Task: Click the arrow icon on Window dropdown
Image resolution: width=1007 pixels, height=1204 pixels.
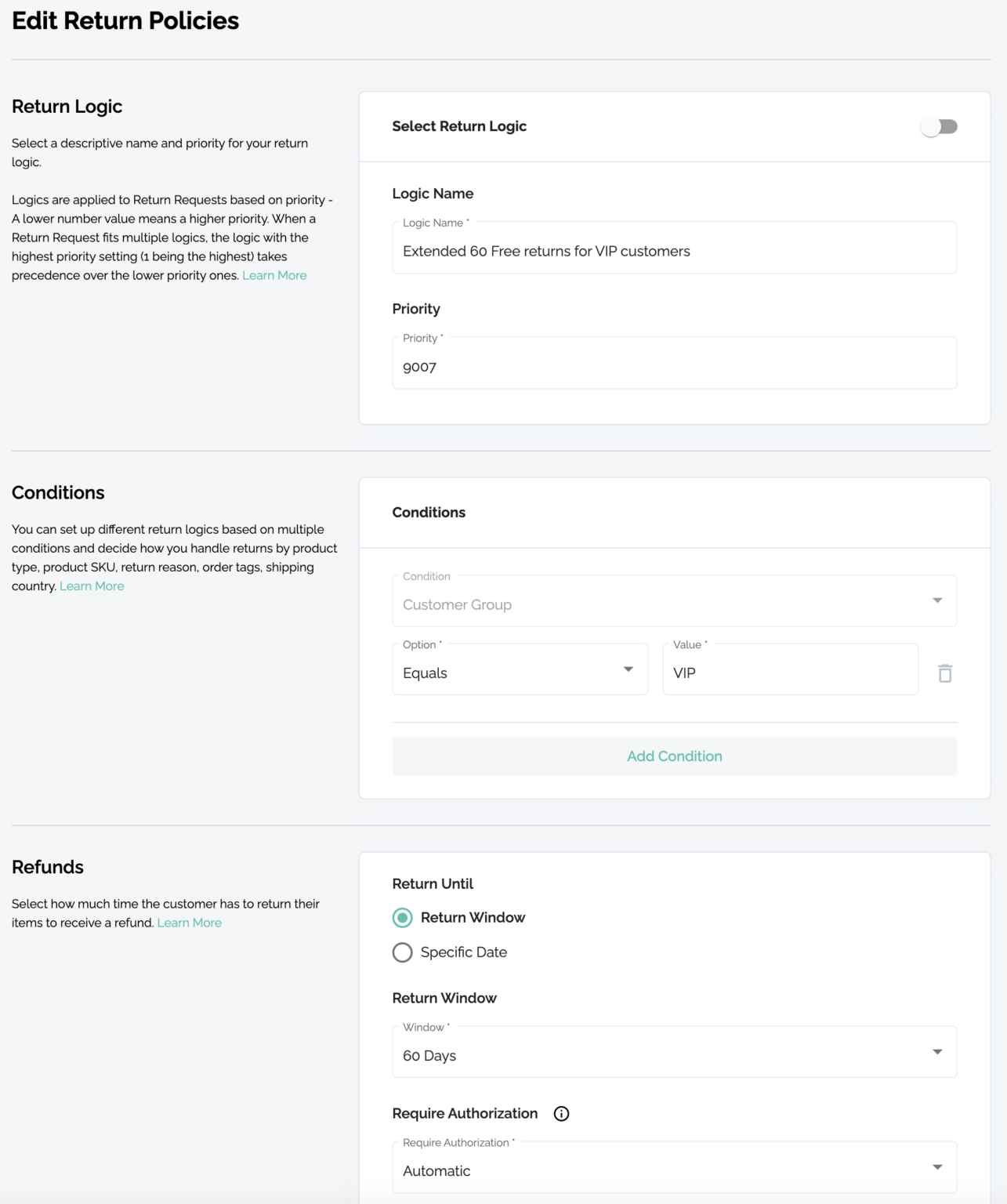Action: coord(937,1052)
